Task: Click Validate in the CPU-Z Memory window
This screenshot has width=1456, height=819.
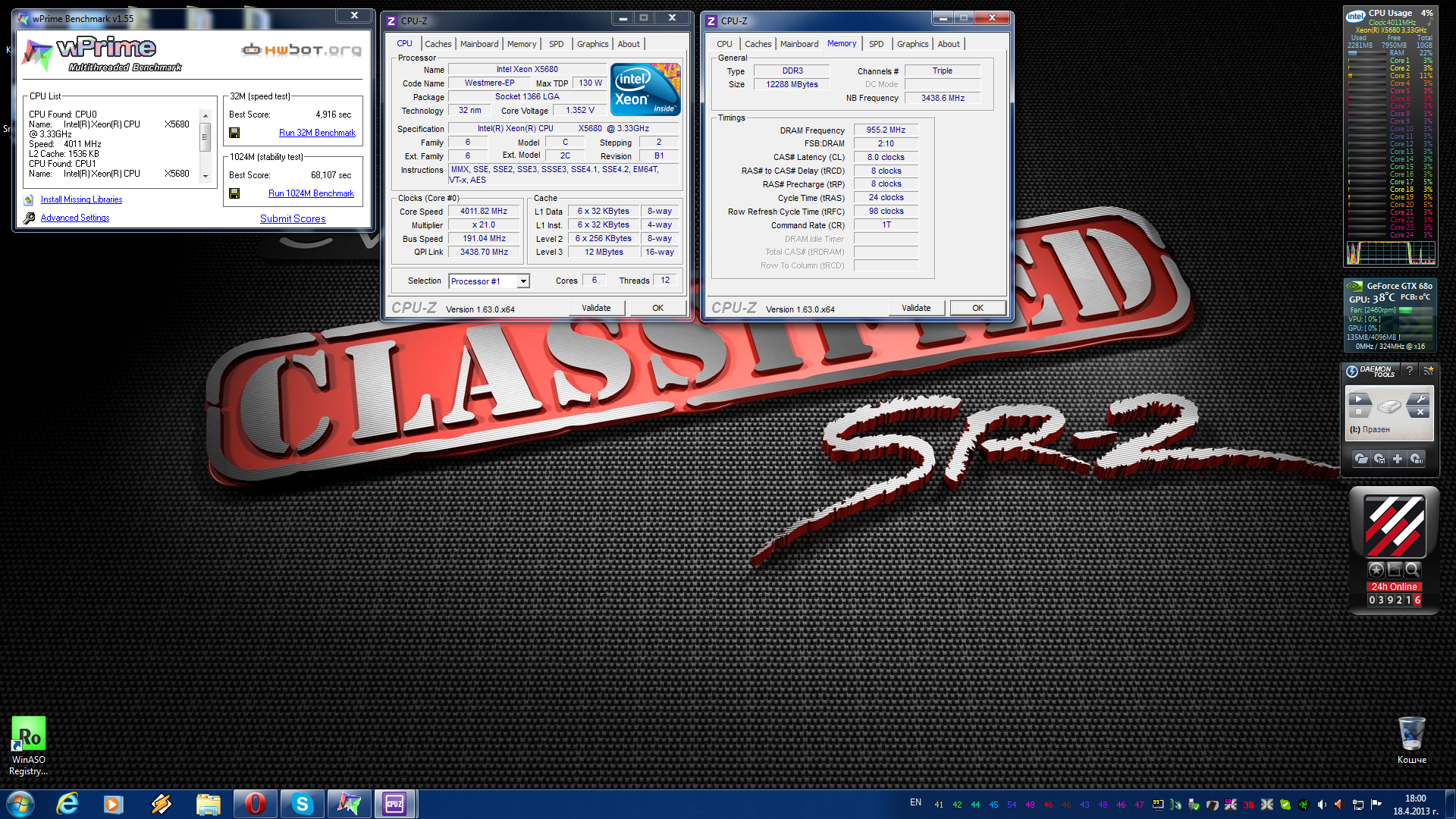Action: pyautogui.click(x=916, y=308)
